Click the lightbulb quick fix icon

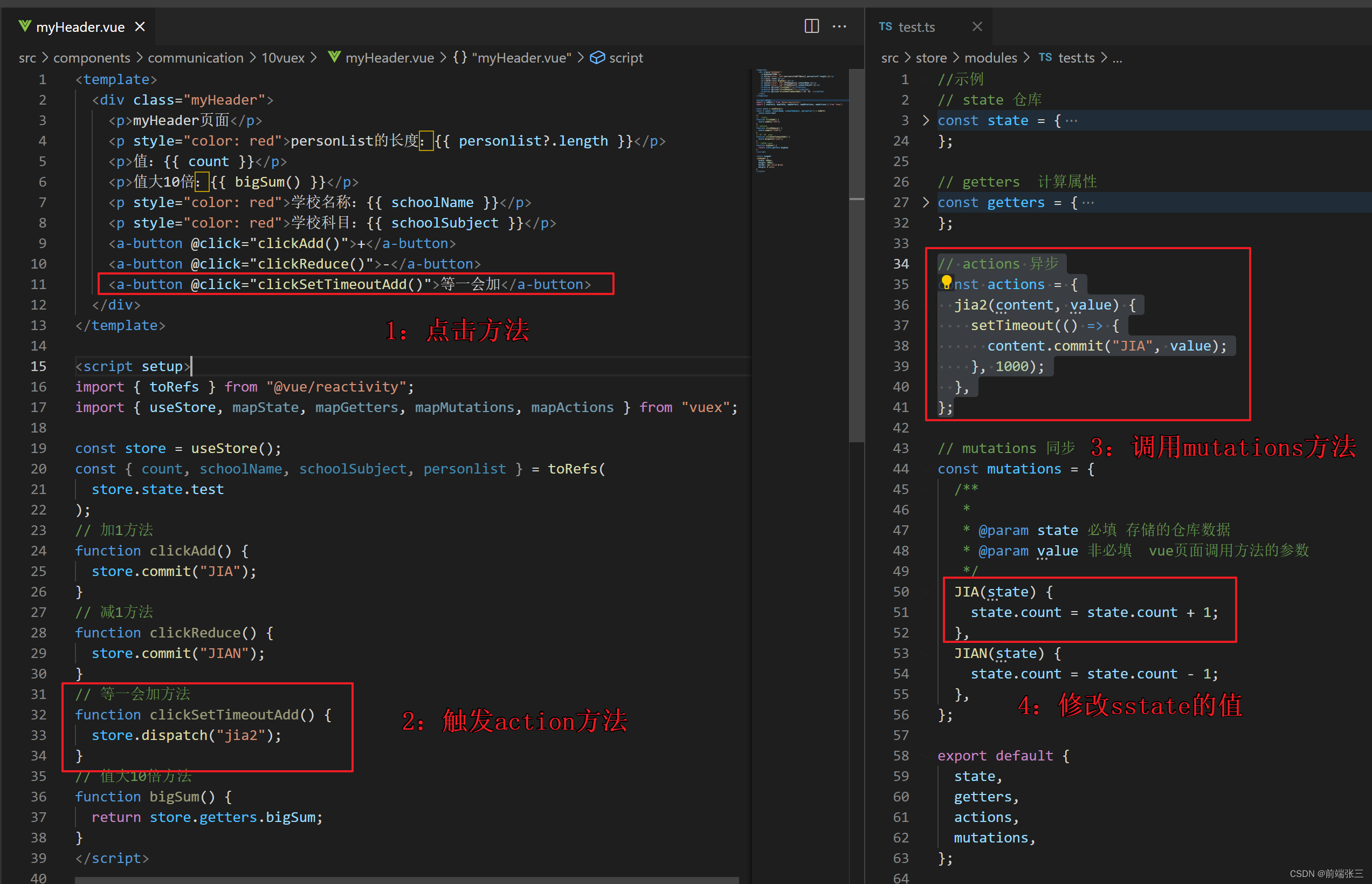(947, 282)
